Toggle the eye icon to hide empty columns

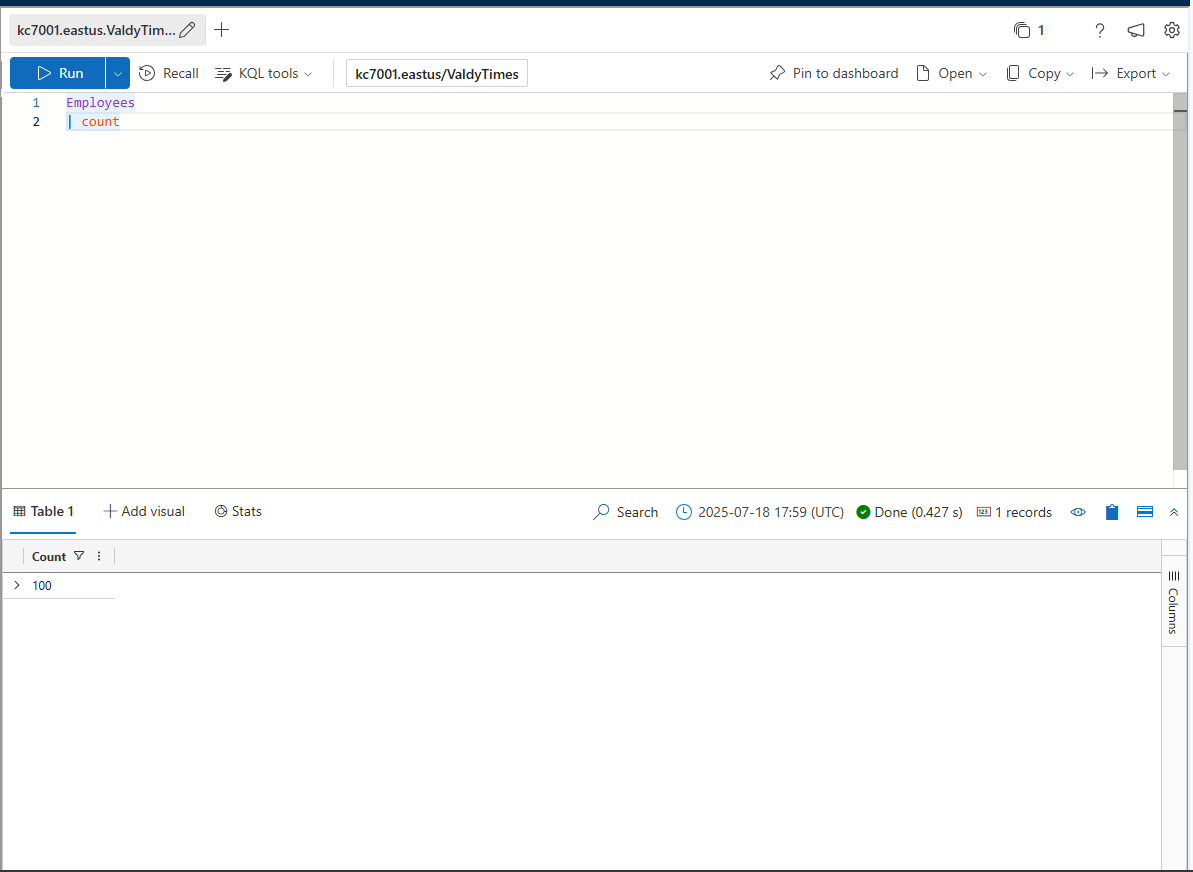pyautogui.click(x=1078, y=512)
